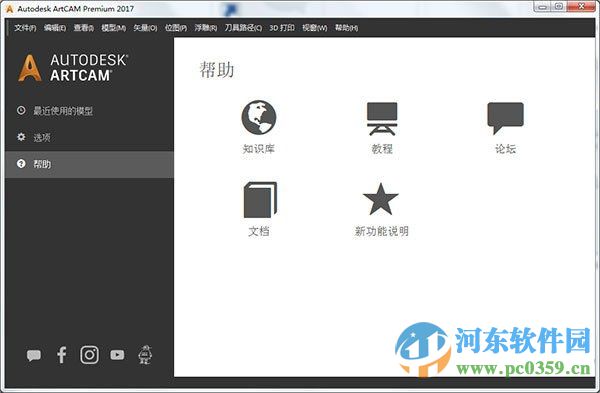Open the 文档 documentation book icon
600x393 pixels.
[260, 200]
